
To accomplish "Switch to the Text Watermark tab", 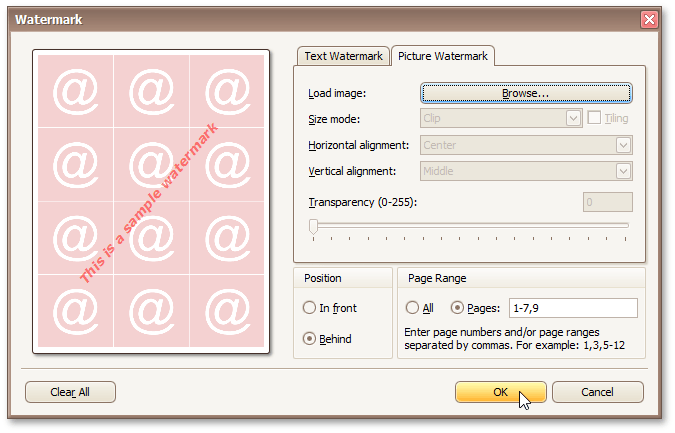I will [343, 57].
